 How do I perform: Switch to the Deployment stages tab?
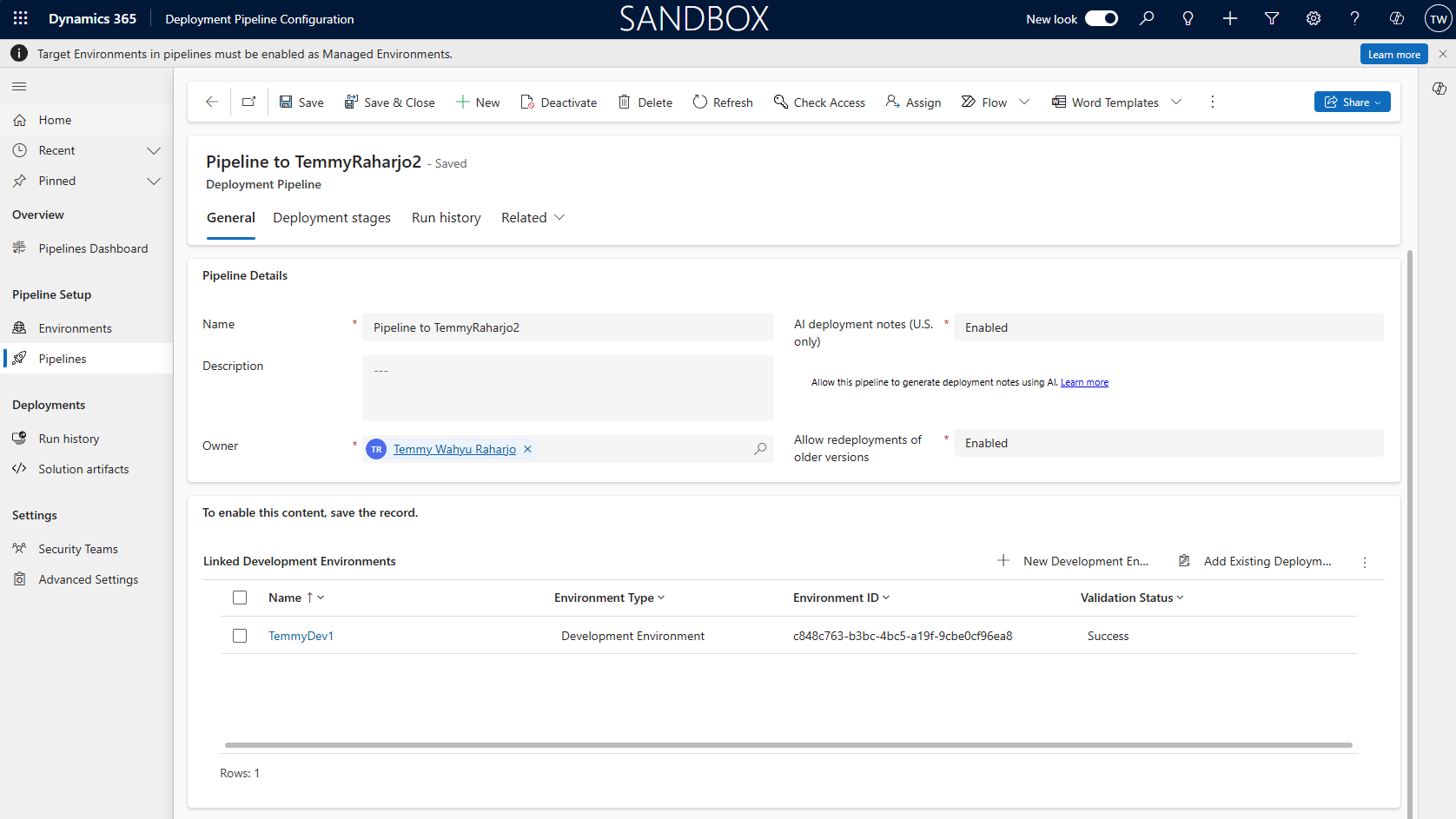(332, 218)
